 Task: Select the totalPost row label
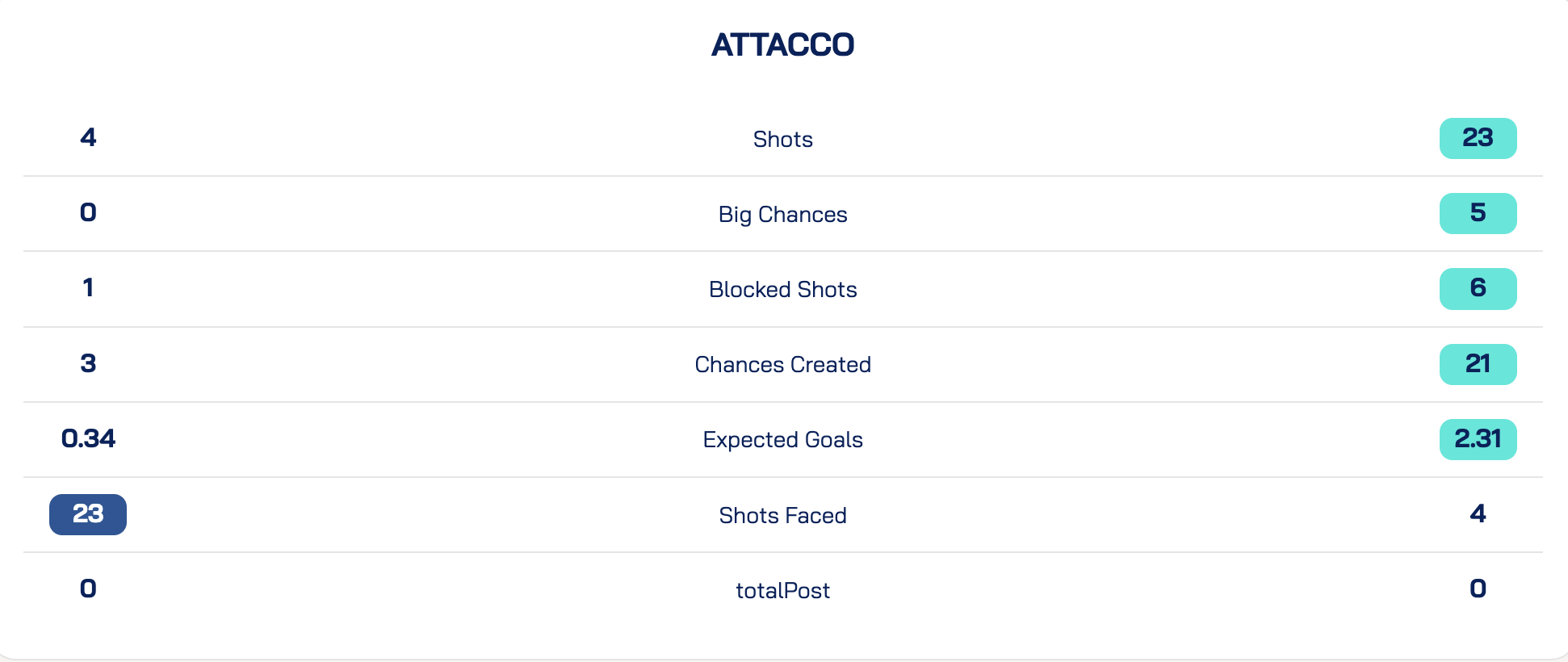[x=782, y=590]
